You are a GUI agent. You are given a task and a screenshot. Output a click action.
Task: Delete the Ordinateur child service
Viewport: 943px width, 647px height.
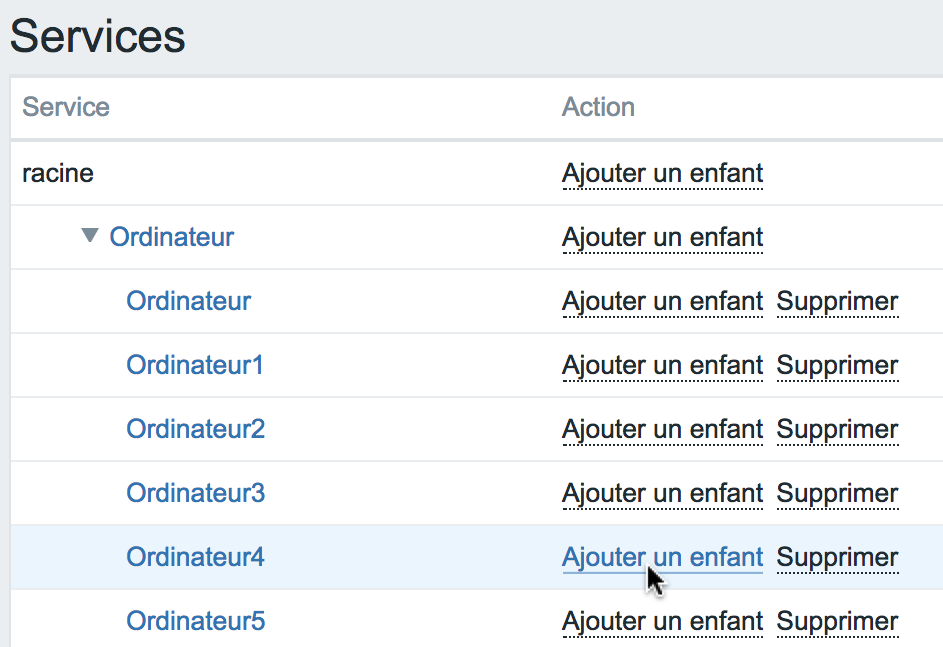[837, 301]
